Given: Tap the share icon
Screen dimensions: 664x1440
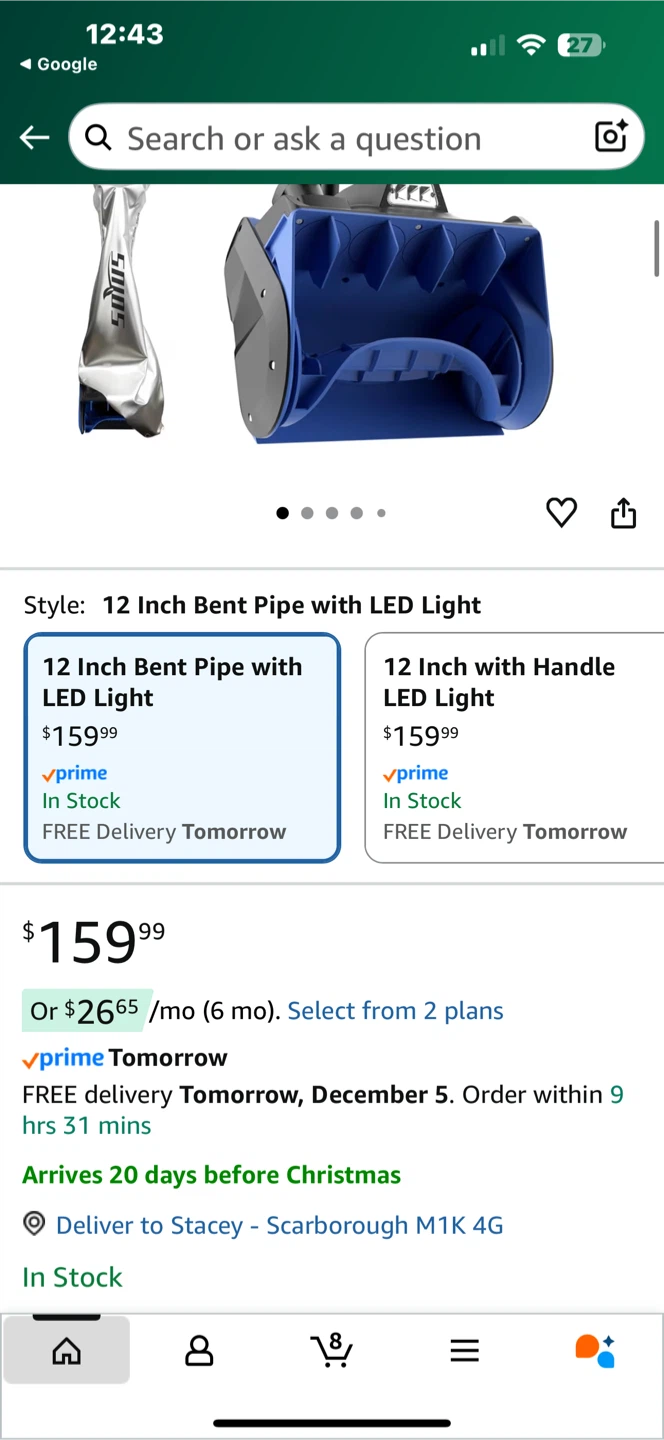Looking at the screenshot, I should click(x=623, y=513).
